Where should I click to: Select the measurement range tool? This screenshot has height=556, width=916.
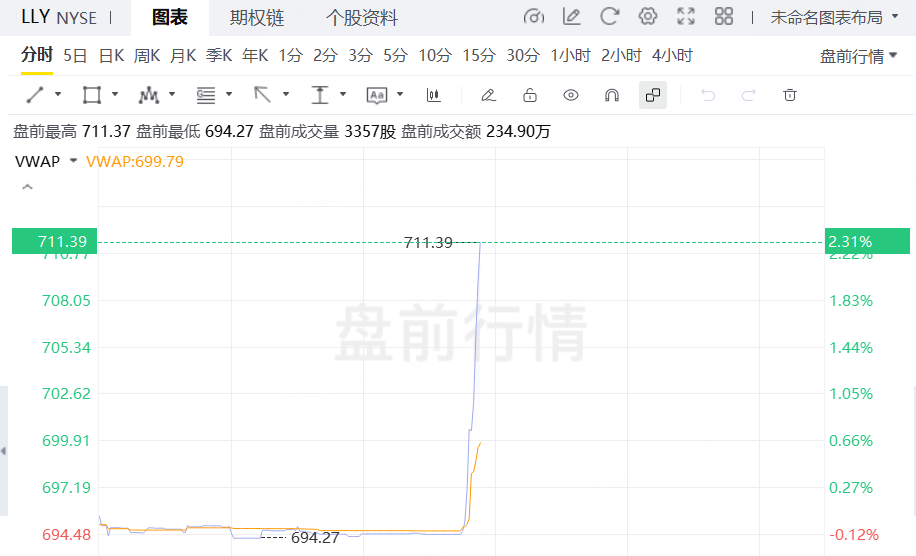point(320,95)
